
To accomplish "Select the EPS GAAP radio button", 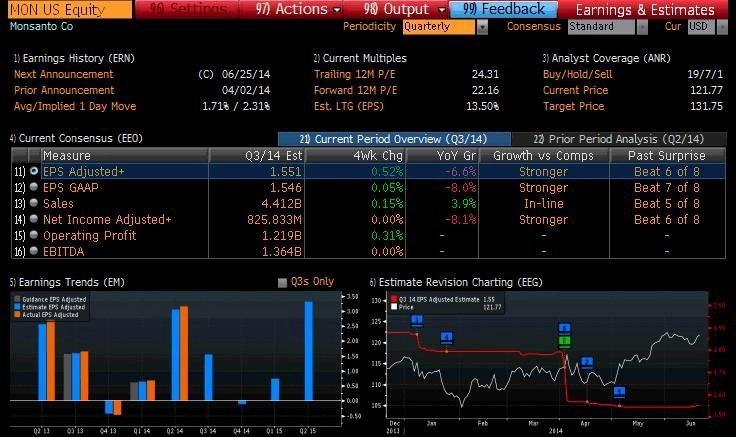I will click(34, 187).
